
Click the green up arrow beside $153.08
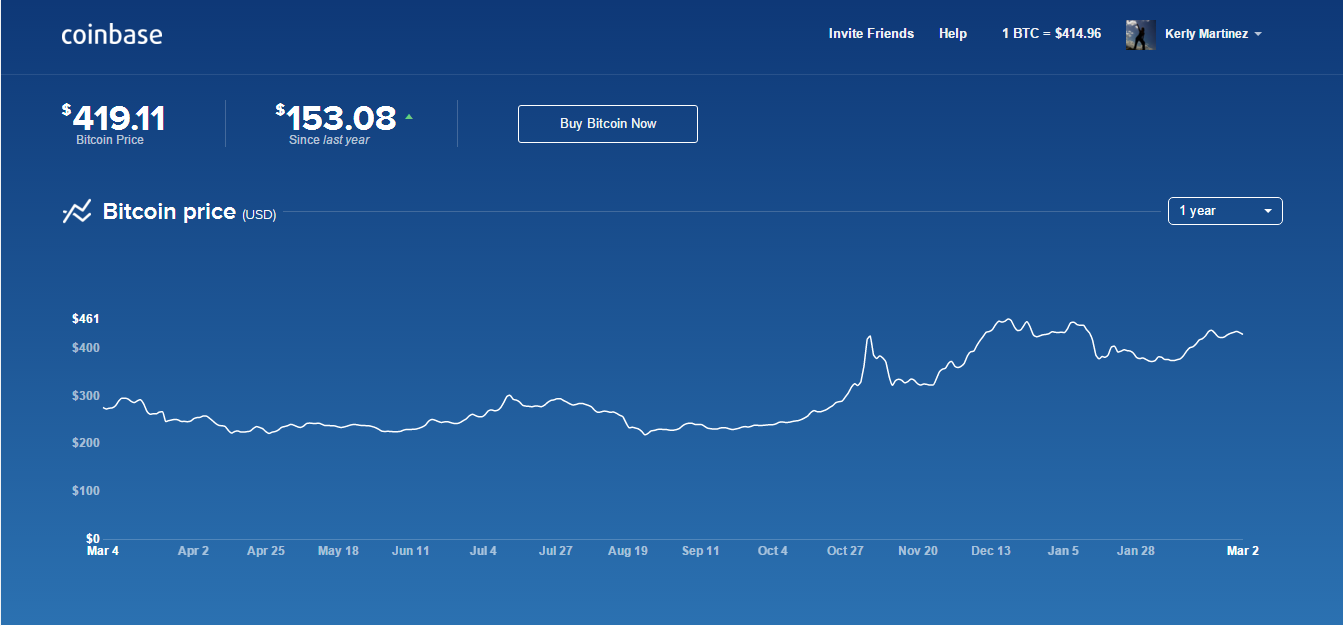[x=408, y=117]
